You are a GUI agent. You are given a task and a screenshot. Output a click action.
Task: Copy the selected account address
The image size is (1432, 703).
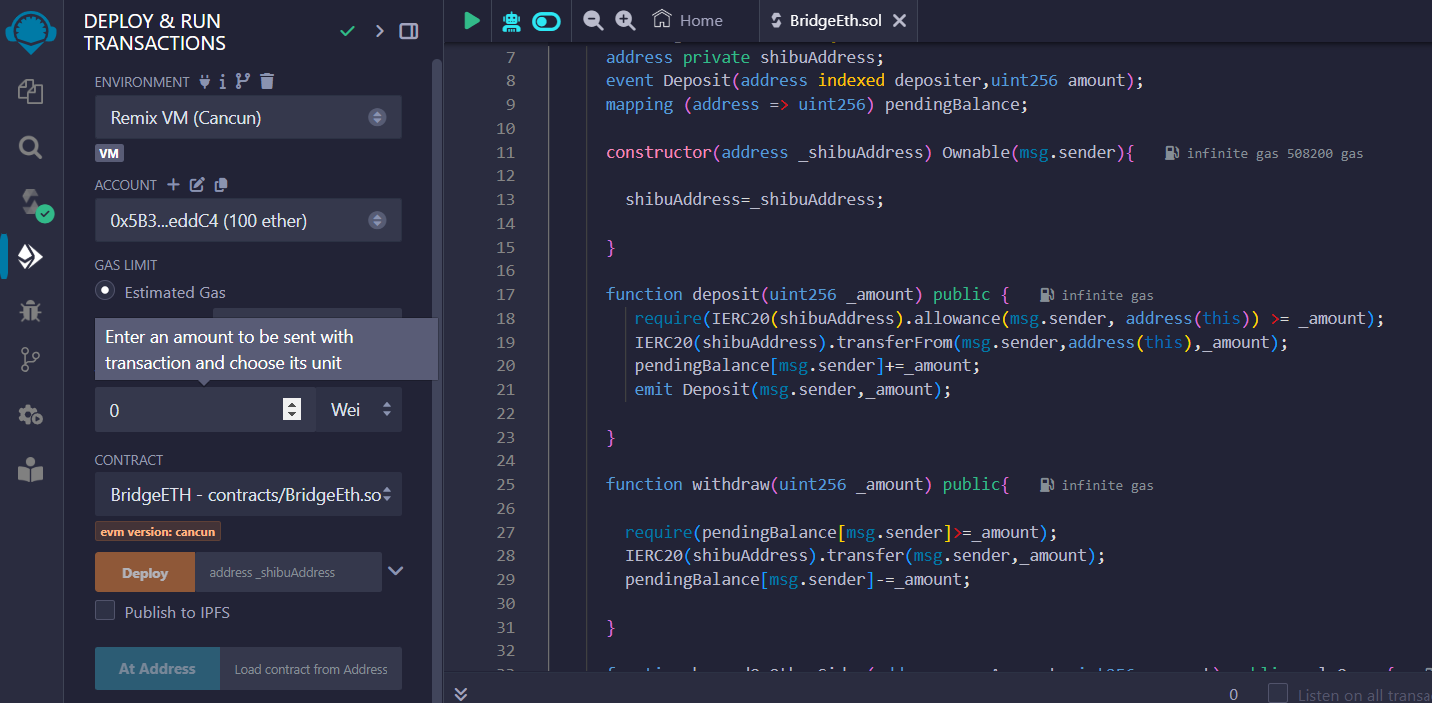click(221, 185)
